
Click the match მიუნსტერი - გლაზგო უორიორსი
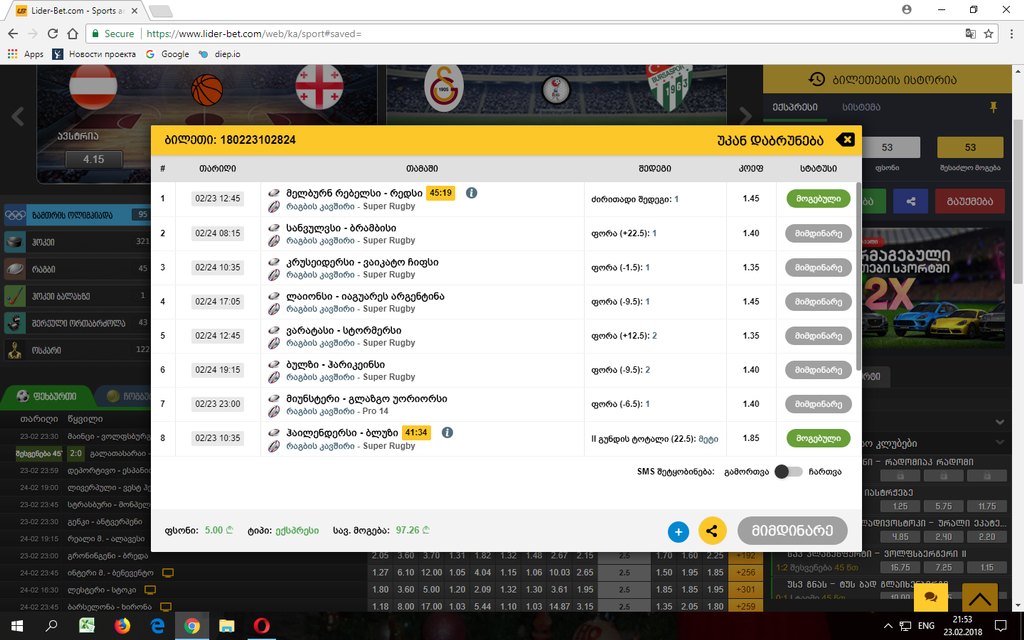[366, 398]
